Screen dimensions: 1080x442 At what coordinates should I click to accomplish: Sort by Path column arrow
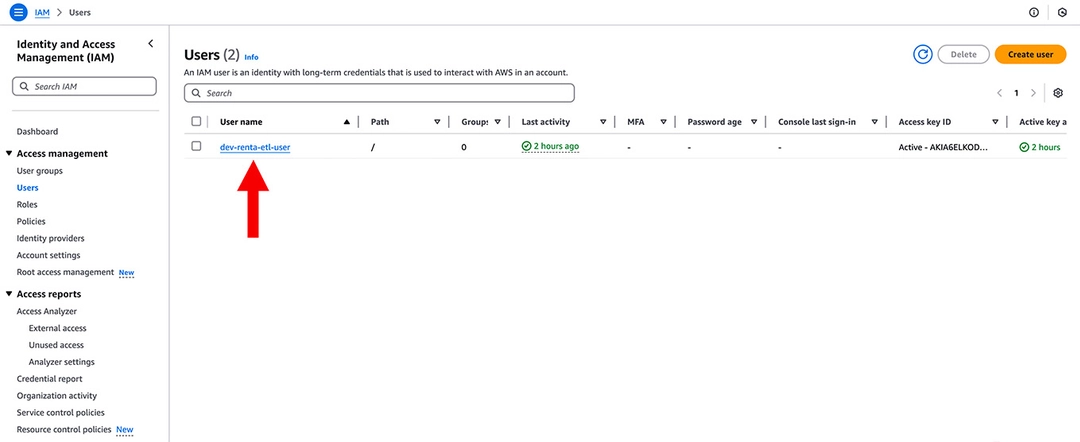coord(437,122)
